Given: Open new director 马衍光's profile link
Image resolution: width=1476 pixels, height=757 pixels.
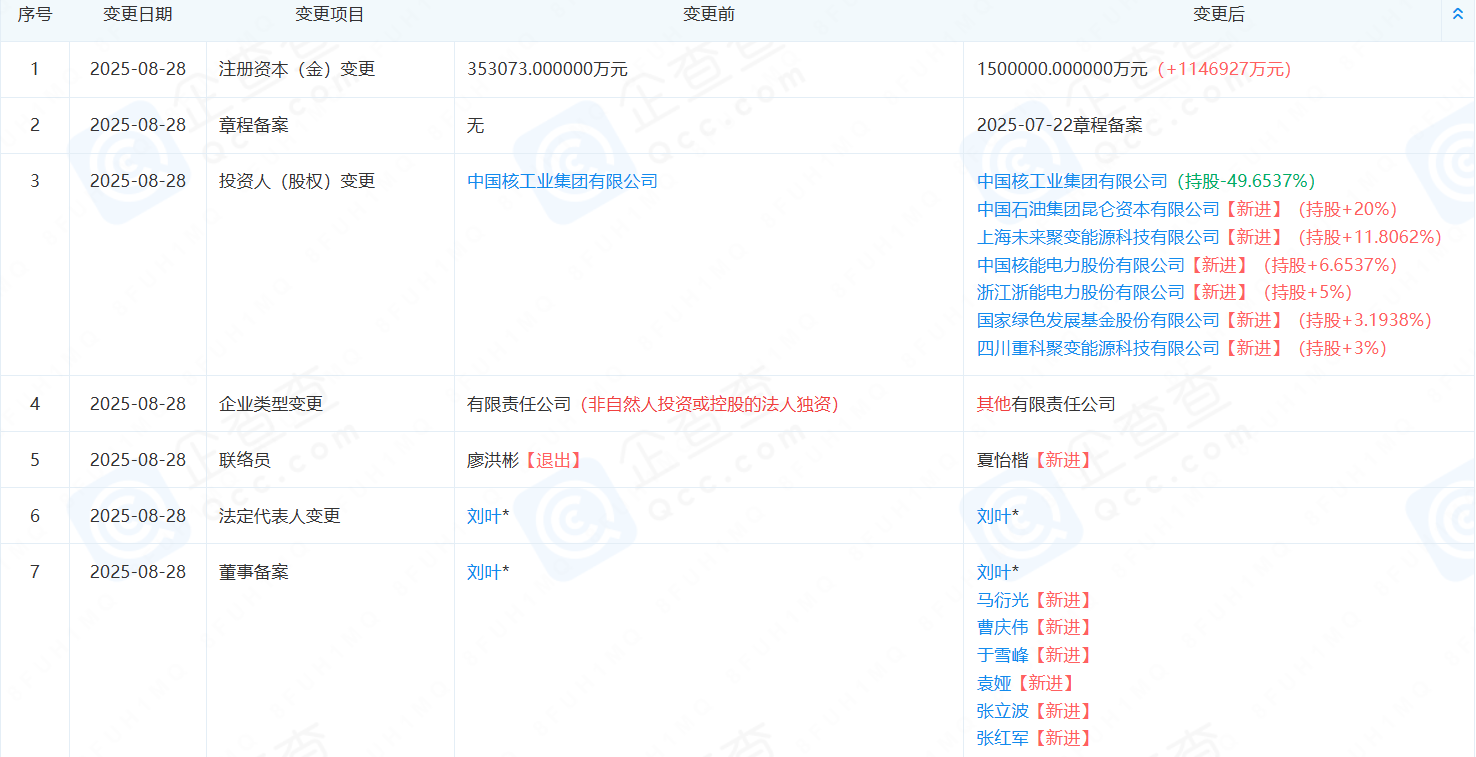Looking at the screenshot, I should [1002, 600].
